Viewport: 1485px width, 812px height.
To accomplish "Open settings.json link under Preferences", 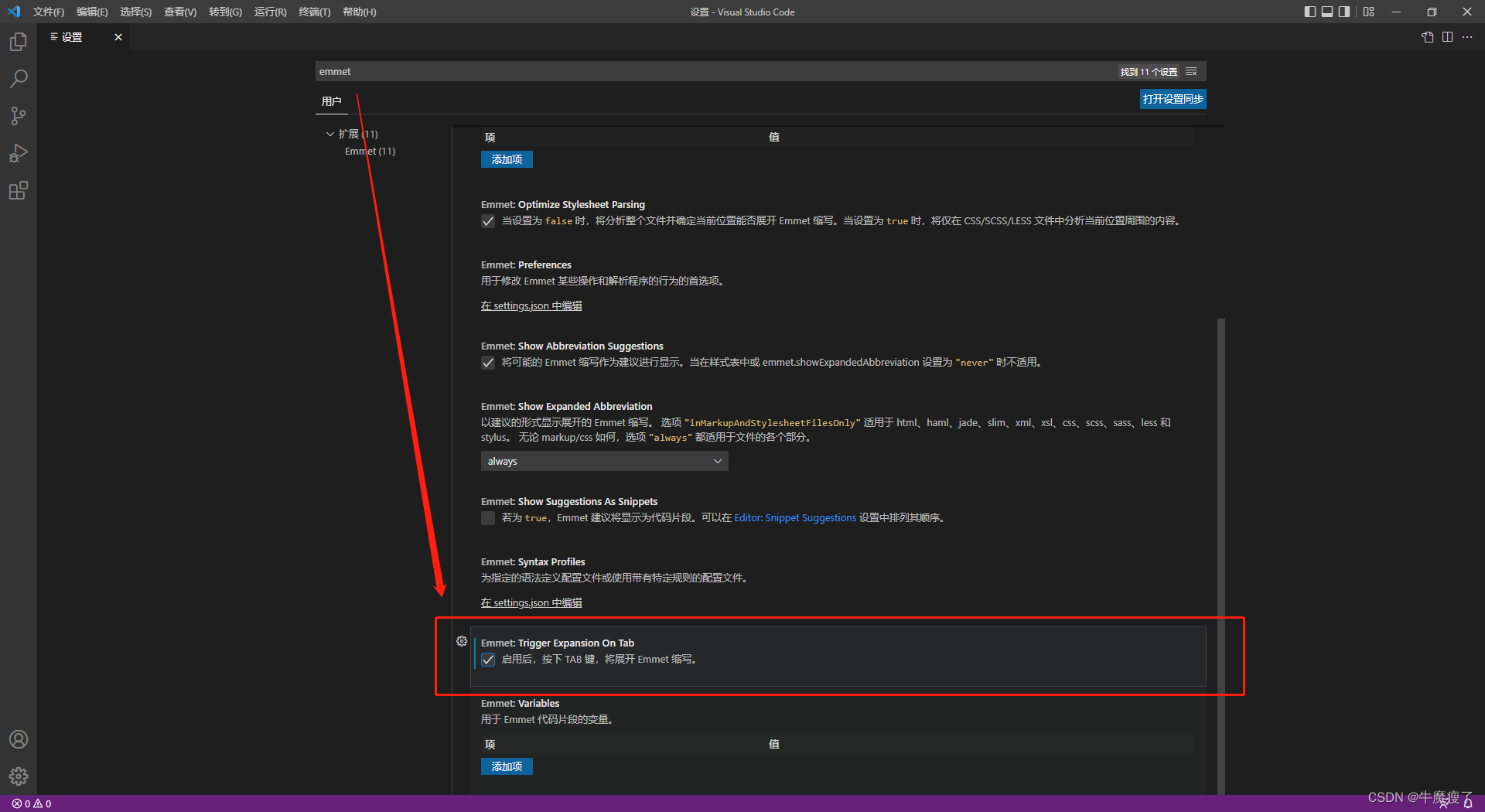I will point(531,306).
